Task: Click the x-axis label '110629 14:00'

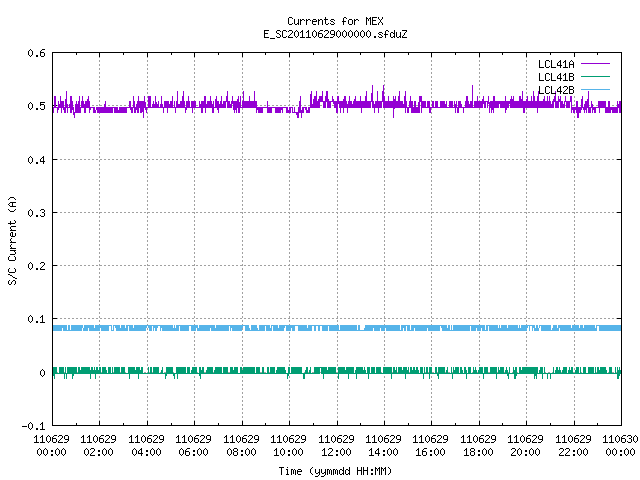Action: click(383, 446)
